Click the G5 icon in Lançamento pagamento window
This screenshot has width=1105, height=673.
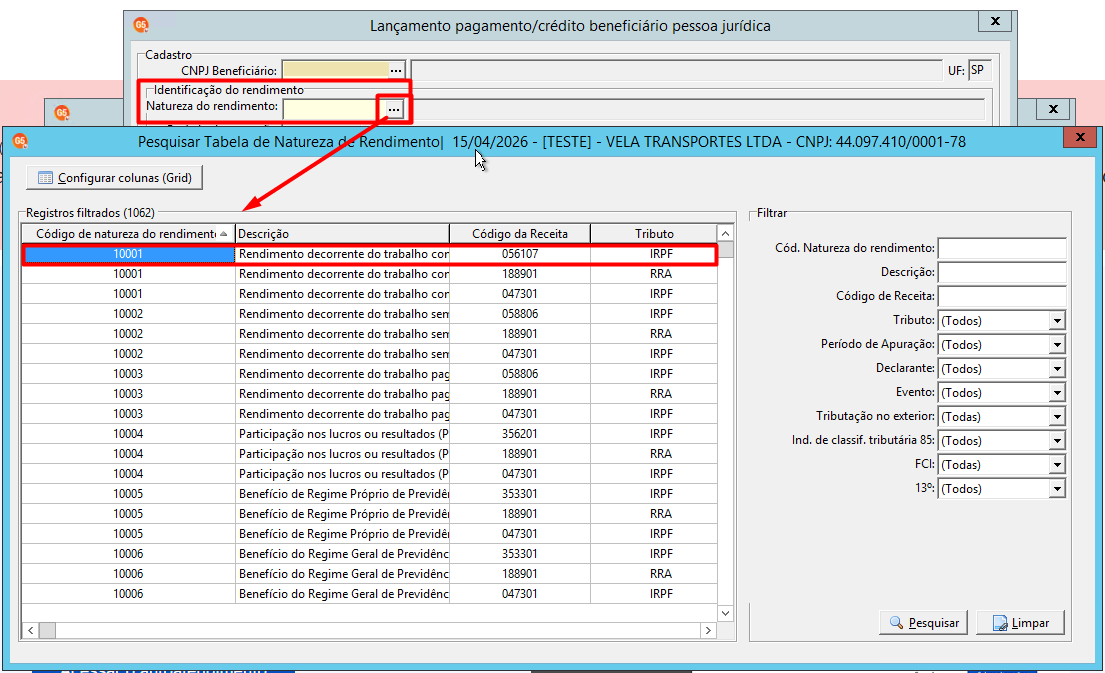tap(141, 25)
